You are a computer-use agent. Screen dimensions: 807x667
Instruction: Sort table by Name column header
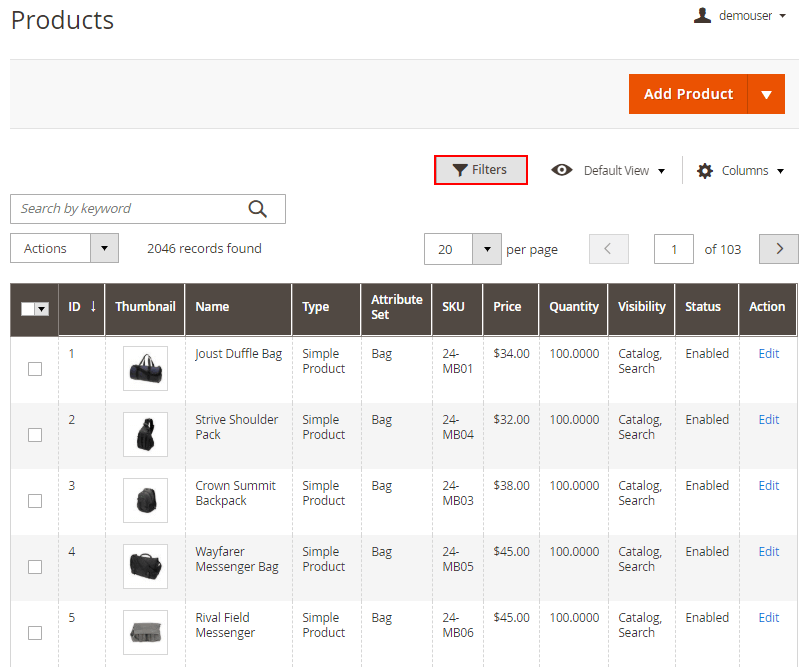pos(212,307)
